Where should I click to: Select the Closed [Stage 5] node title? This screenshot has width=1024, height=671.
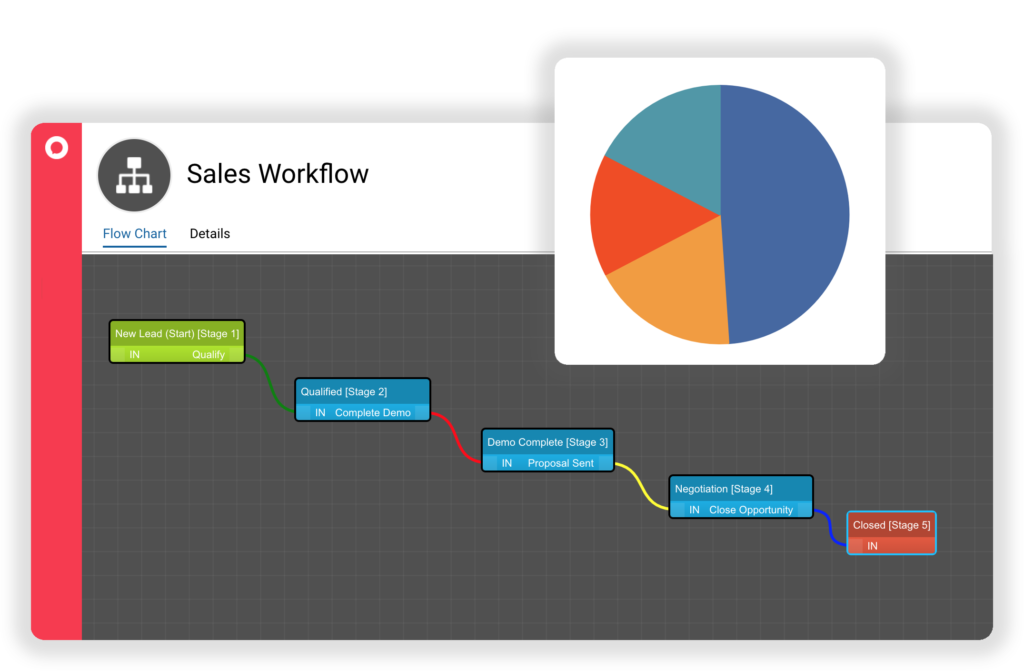point(891,525)
